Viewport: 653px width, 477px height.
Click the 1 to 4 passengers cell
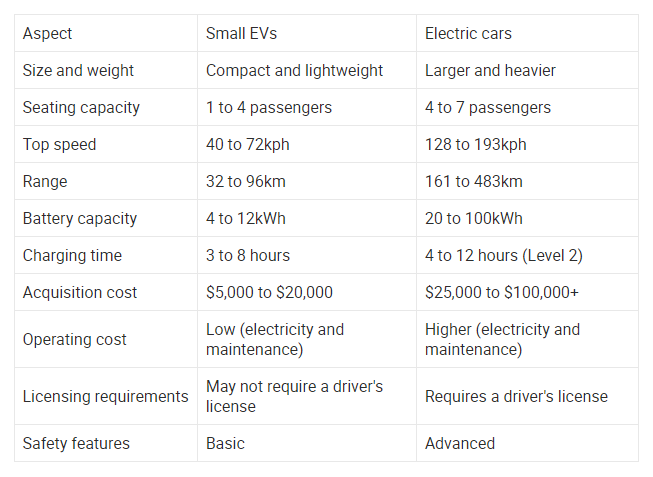point(307,107)
